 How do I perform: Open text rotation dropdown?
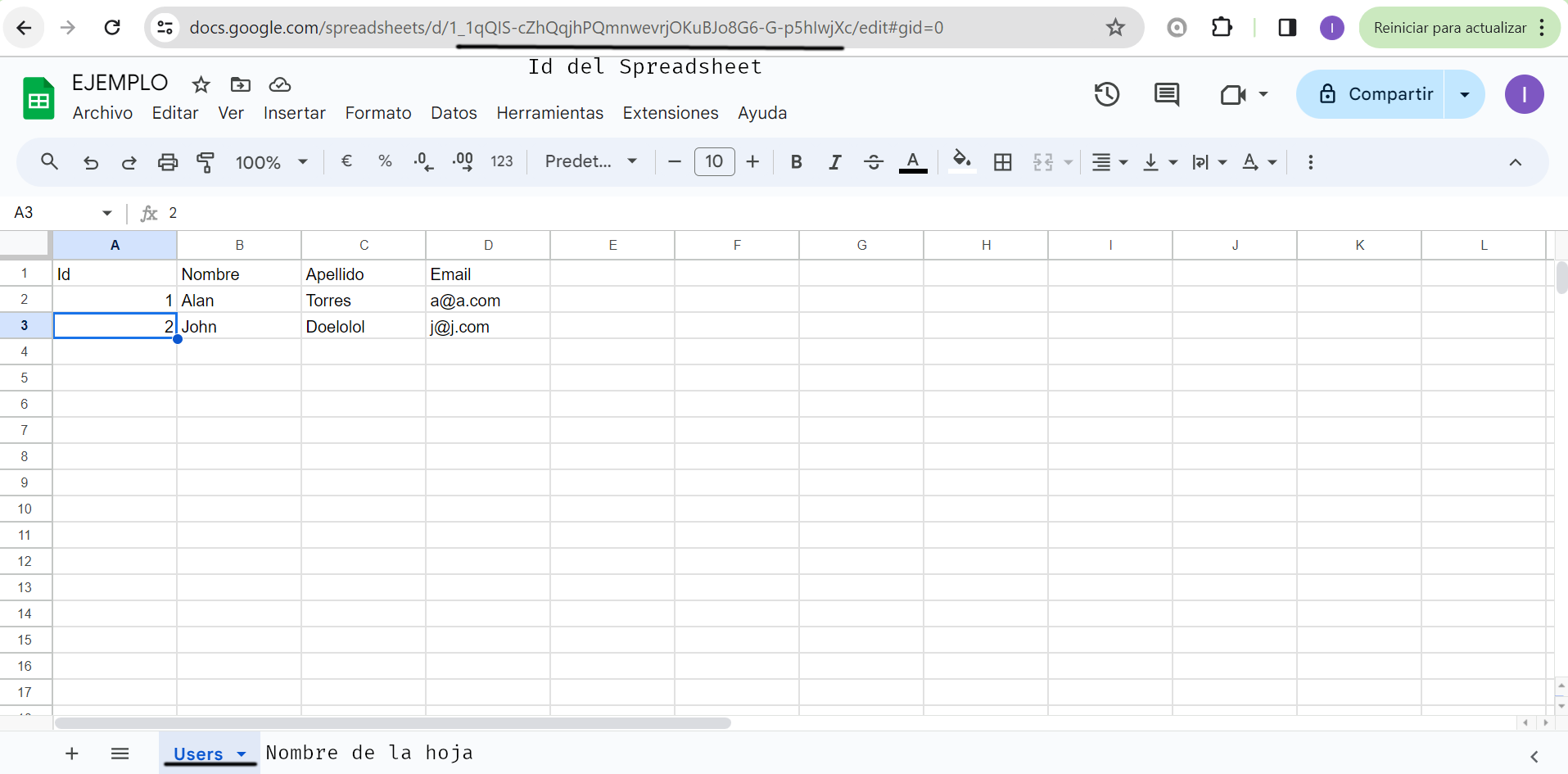coord(1259,162)
